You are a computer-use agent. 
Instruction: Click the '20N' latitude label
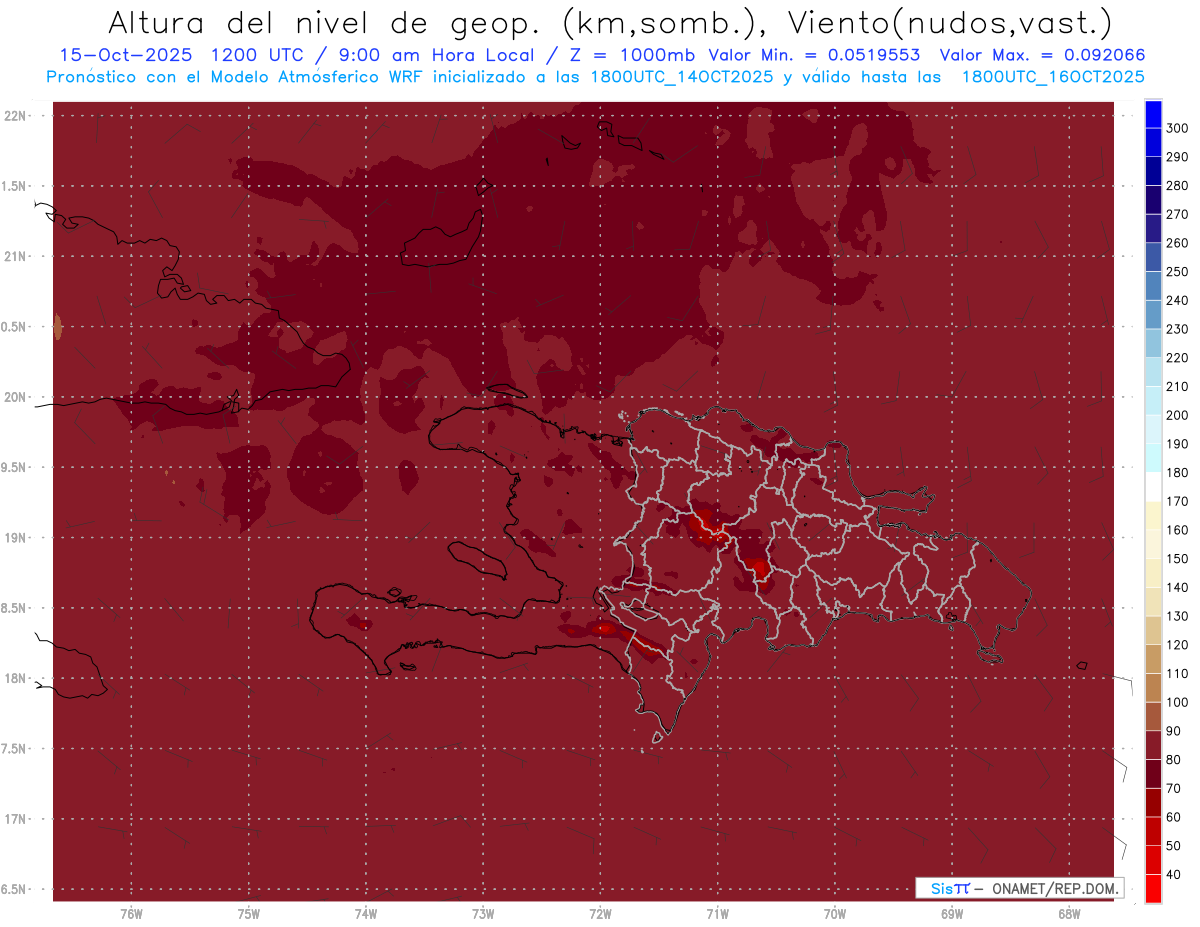[15, 397]
